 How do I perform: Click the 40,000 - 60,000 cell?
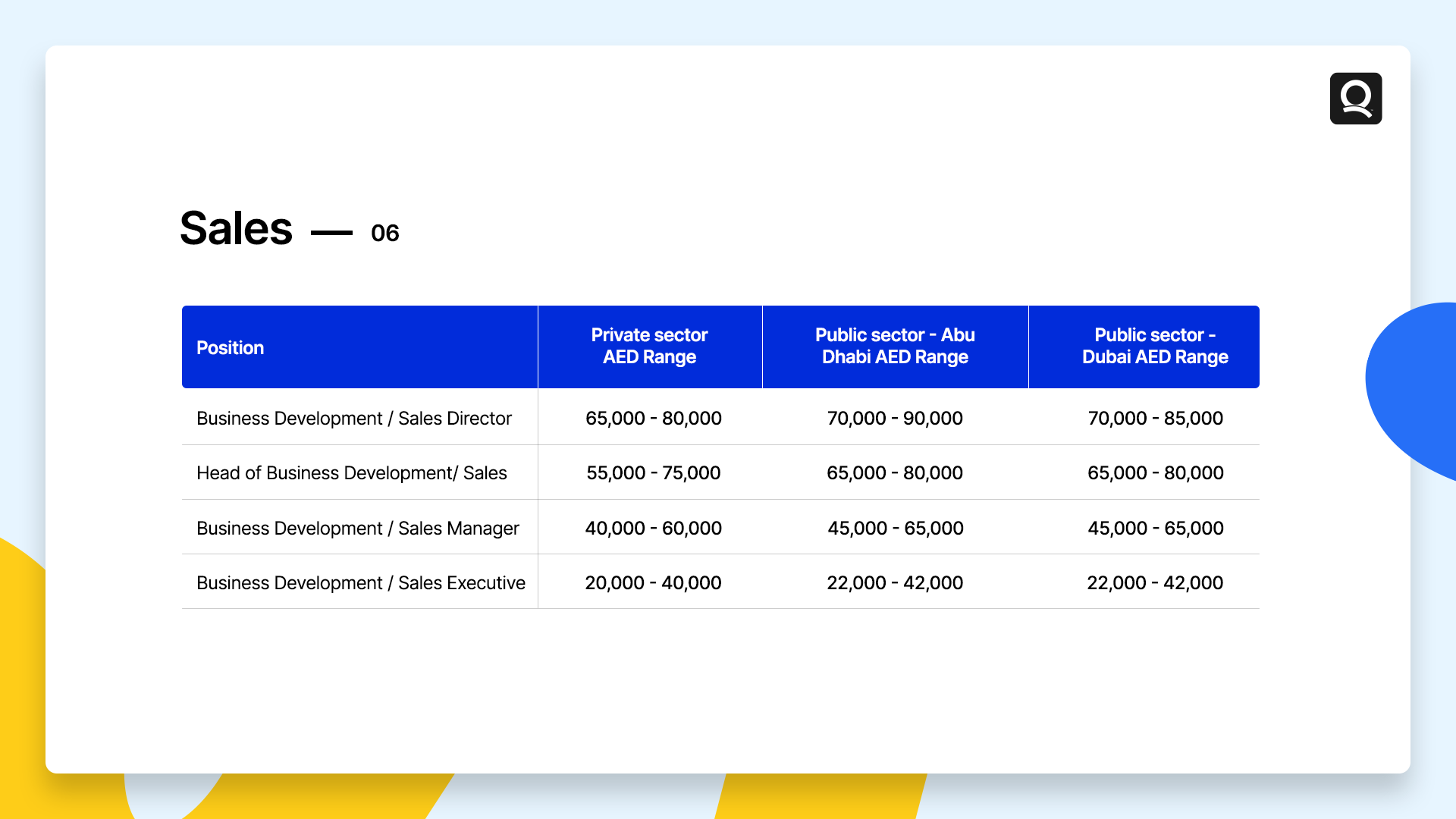(x=653, y=528)
